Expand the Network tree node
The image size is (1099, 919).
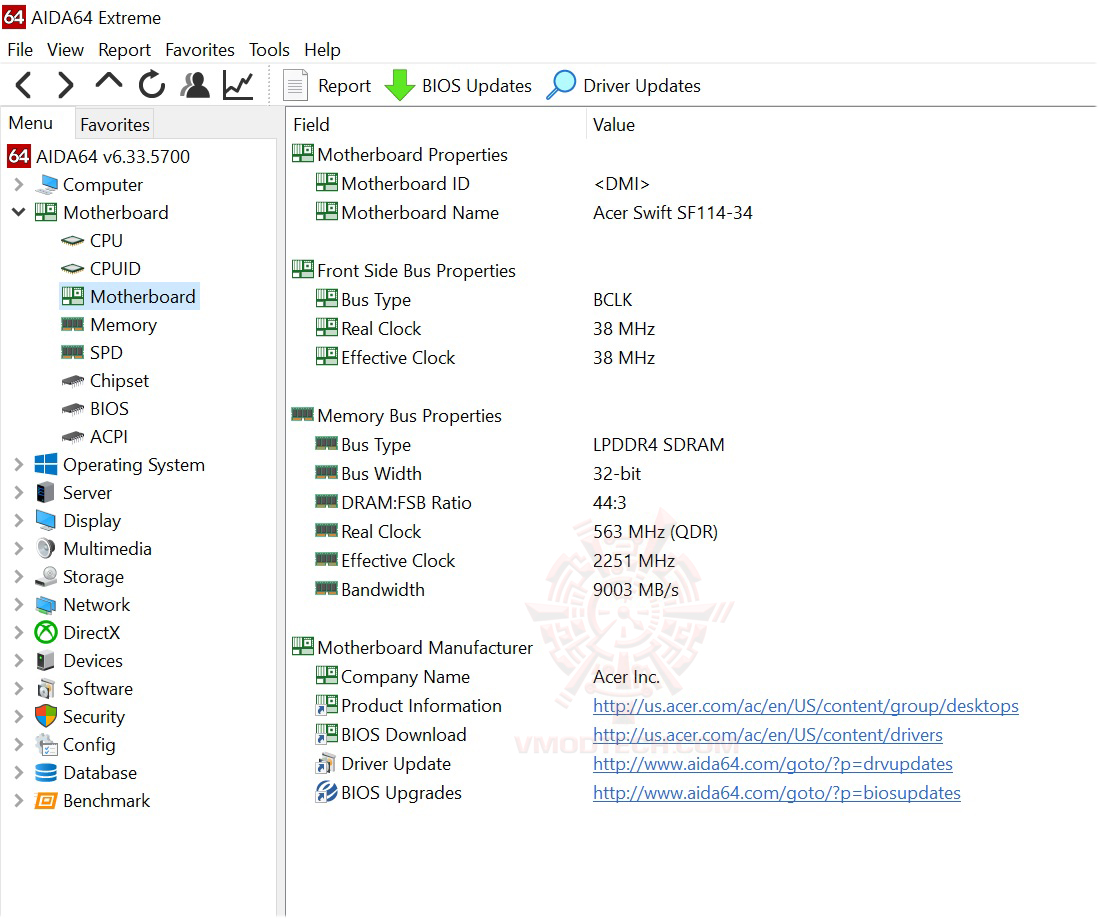click(x=19, y=604)
